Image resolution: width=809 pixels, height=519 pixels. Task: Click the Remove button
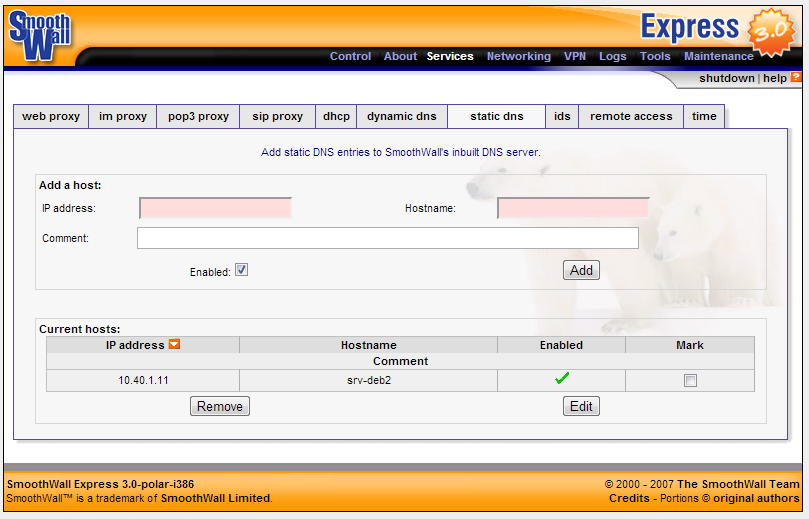(x=220, y=407)
